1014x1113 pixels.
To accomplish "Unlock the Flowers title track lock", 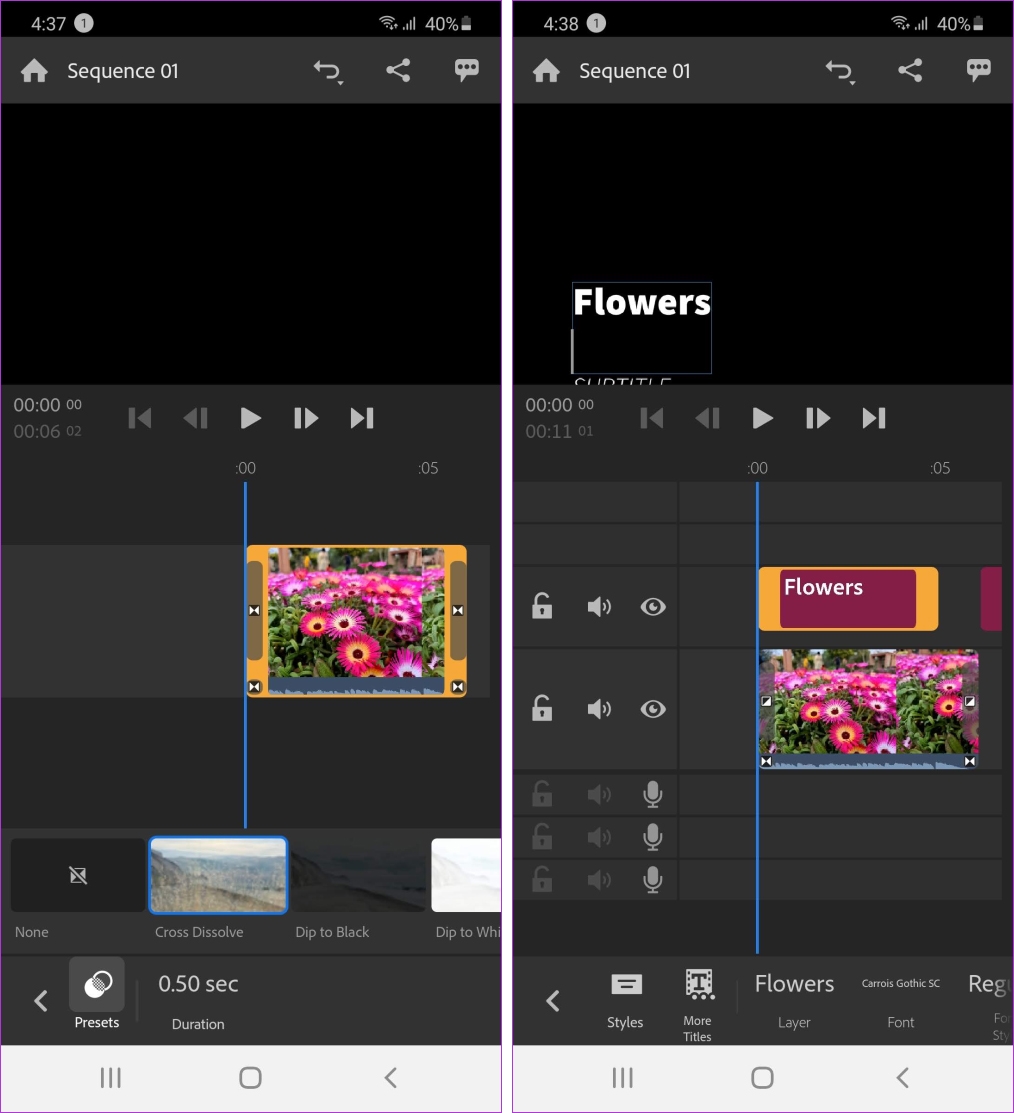I will (x=542, y=605).
